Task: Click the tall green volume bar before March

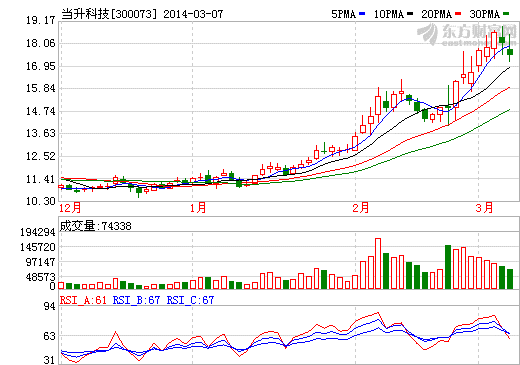Action: [x=448, y=267]
